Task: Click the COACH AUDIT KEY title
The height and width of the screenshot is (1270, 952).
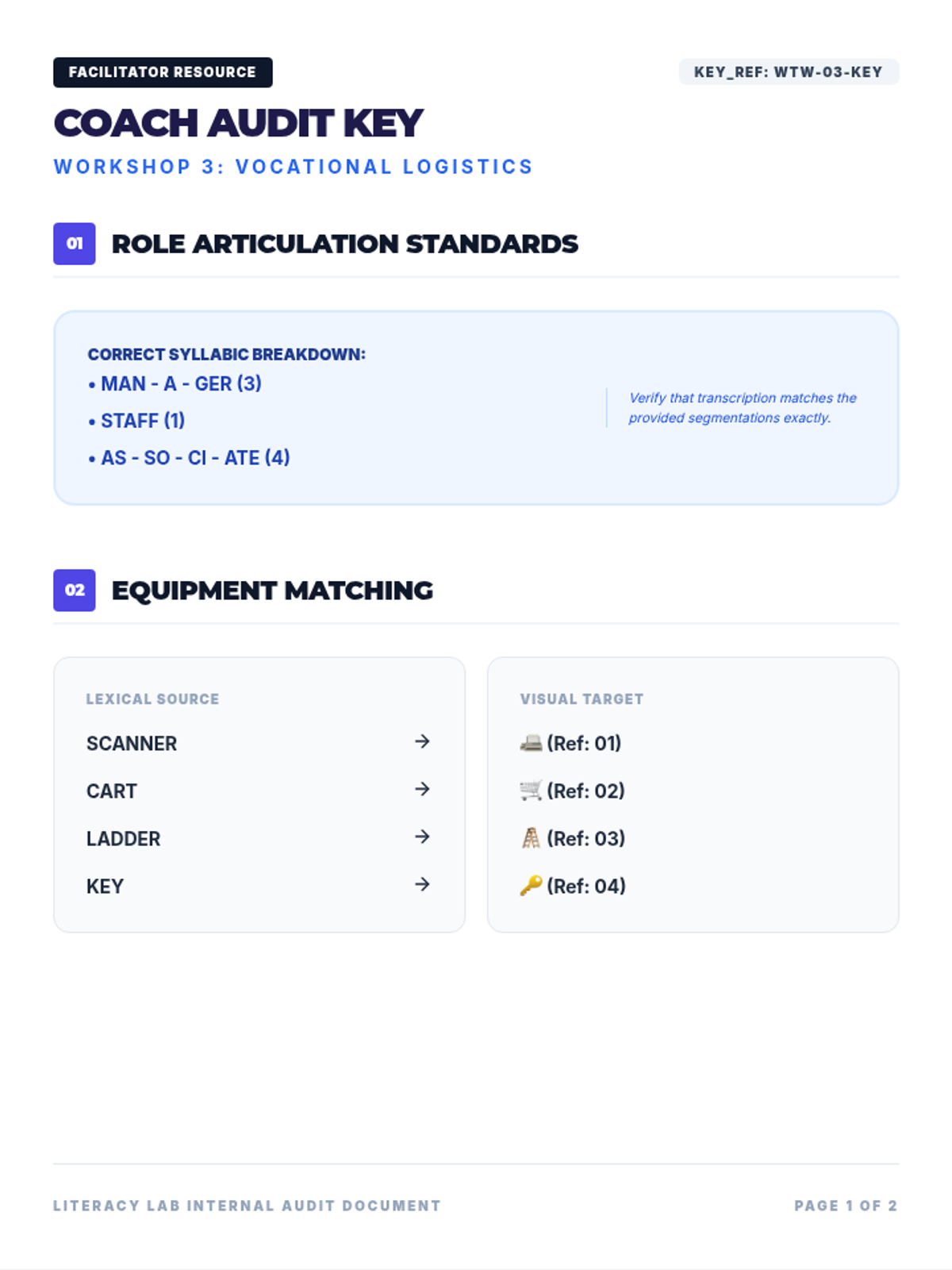Action: tap(238, 124)
